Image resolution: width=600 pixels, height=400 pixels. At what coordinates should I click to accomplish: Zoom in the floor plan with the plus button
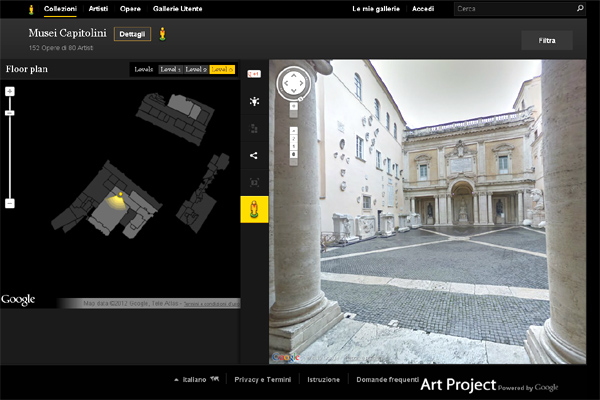[x=10, y=91]
